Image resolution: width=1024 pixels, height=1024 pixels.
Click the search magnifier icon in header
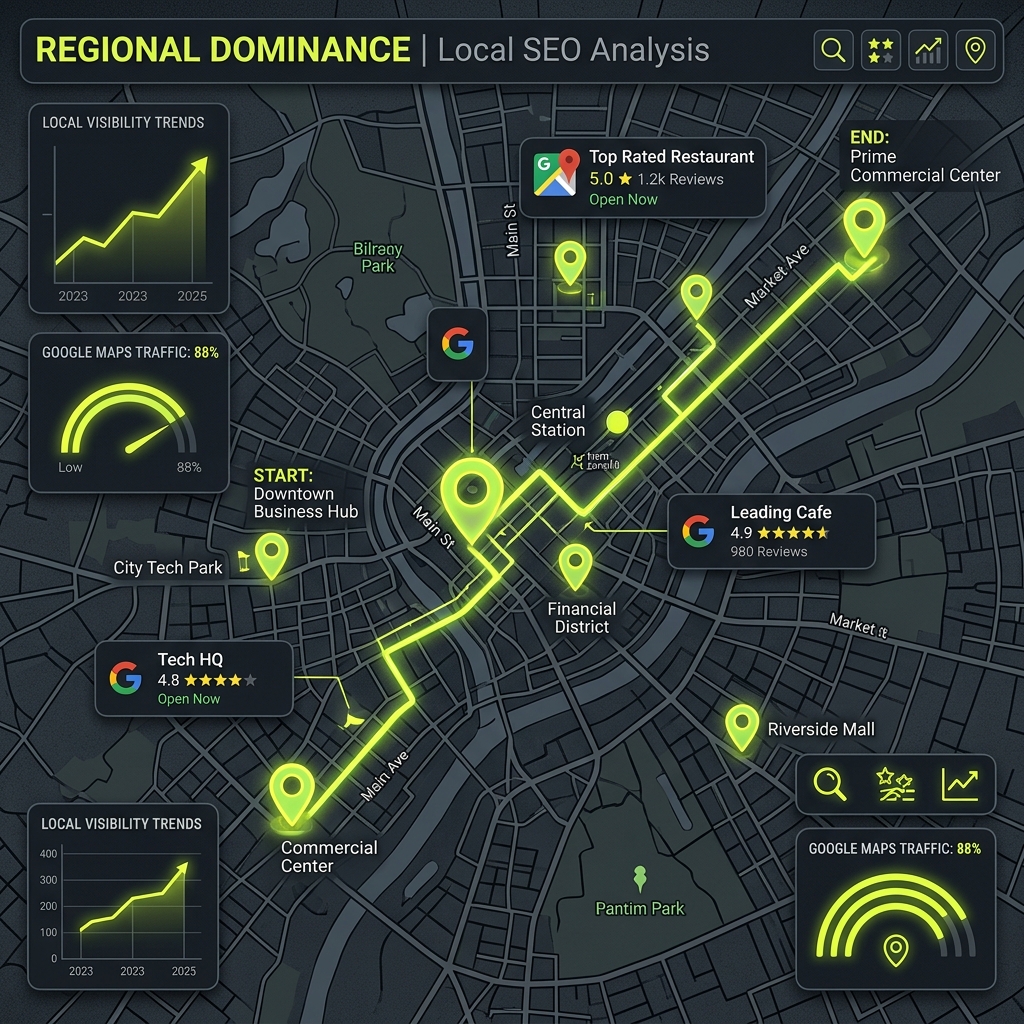coord(833,50)
